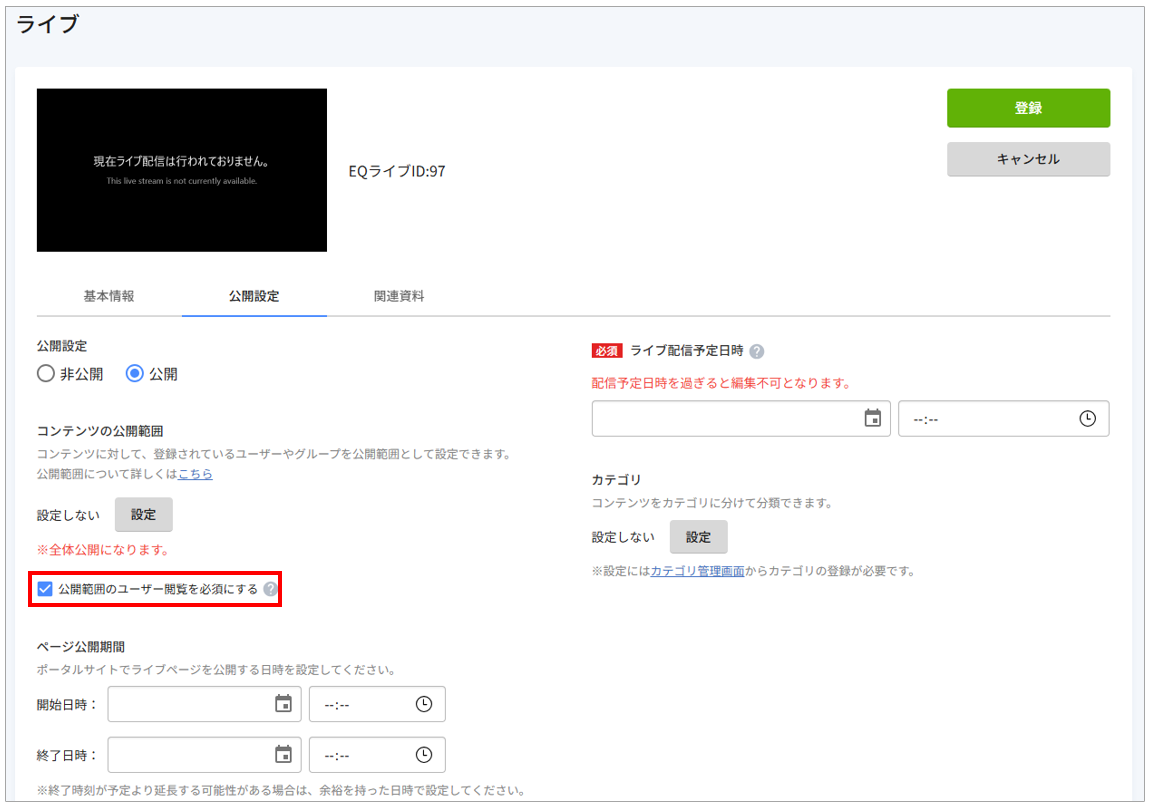Viewport: 1150px width, 804px height.
Task: Open clock picker for ライブ配信予定日時 time
Action: pyautogui.click(x=1087, y=418)
